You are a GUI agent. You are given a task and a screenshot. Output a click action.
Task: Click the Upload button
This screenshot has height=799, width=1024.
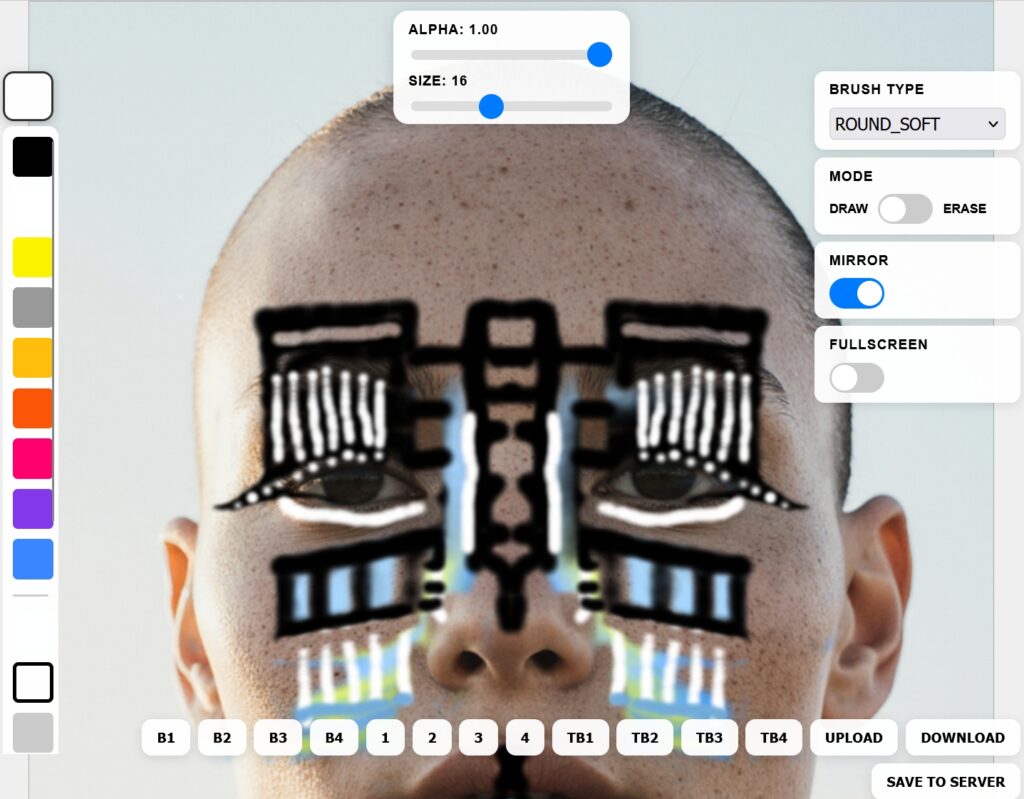pos(853,738)
